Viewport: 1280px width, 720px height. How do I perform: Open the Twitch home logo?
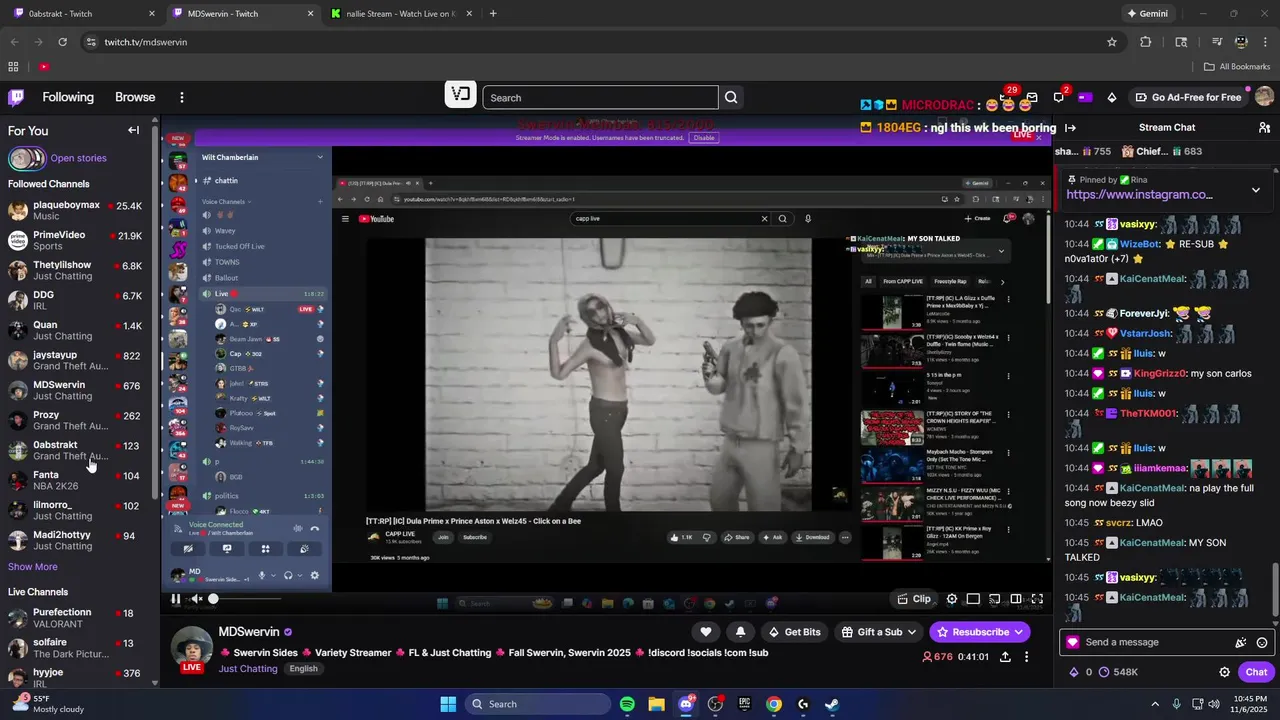point(16,97)
